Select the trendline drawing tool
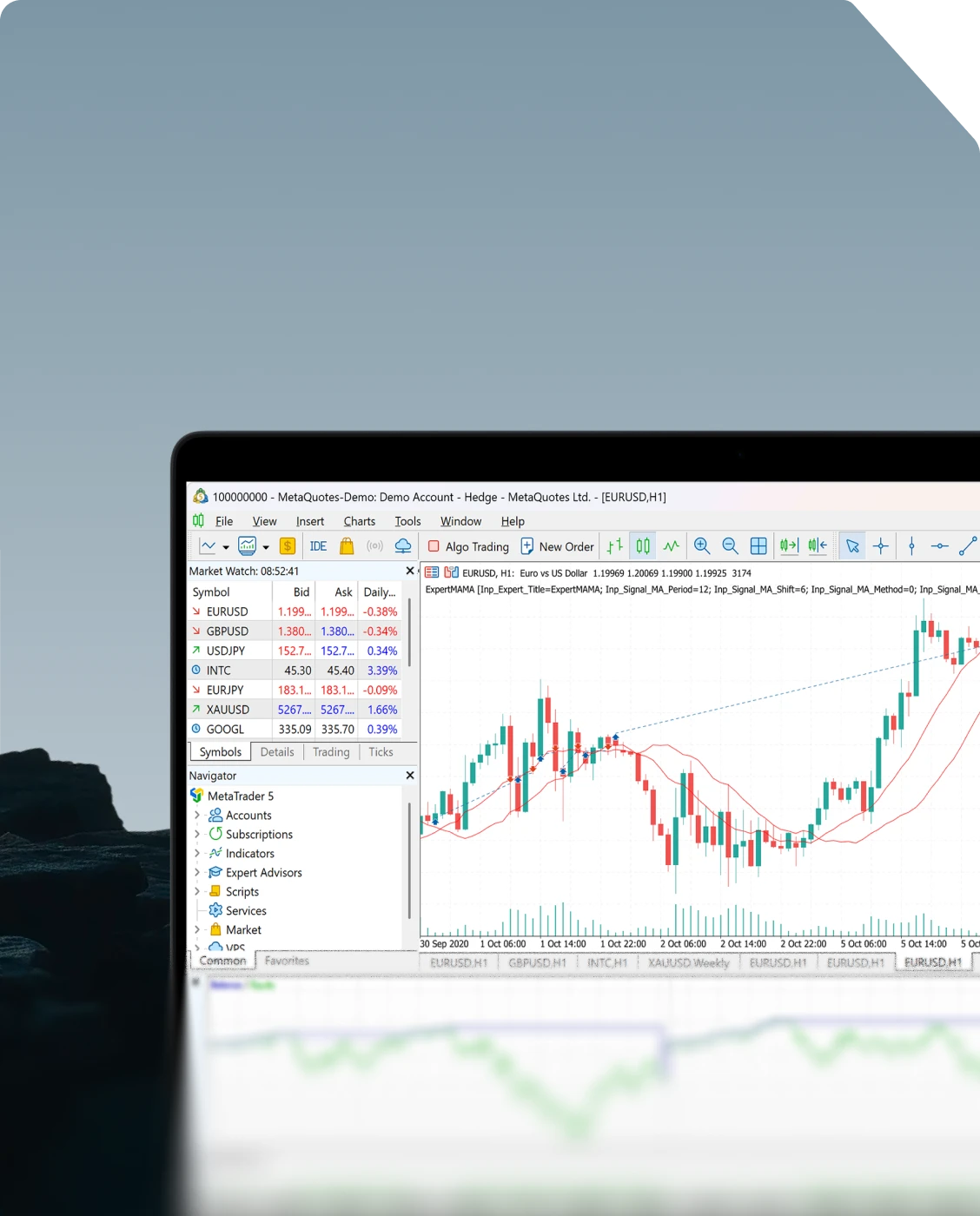Screen dimensions: 980x1216 pyautogui.click(x=968, y=546)
